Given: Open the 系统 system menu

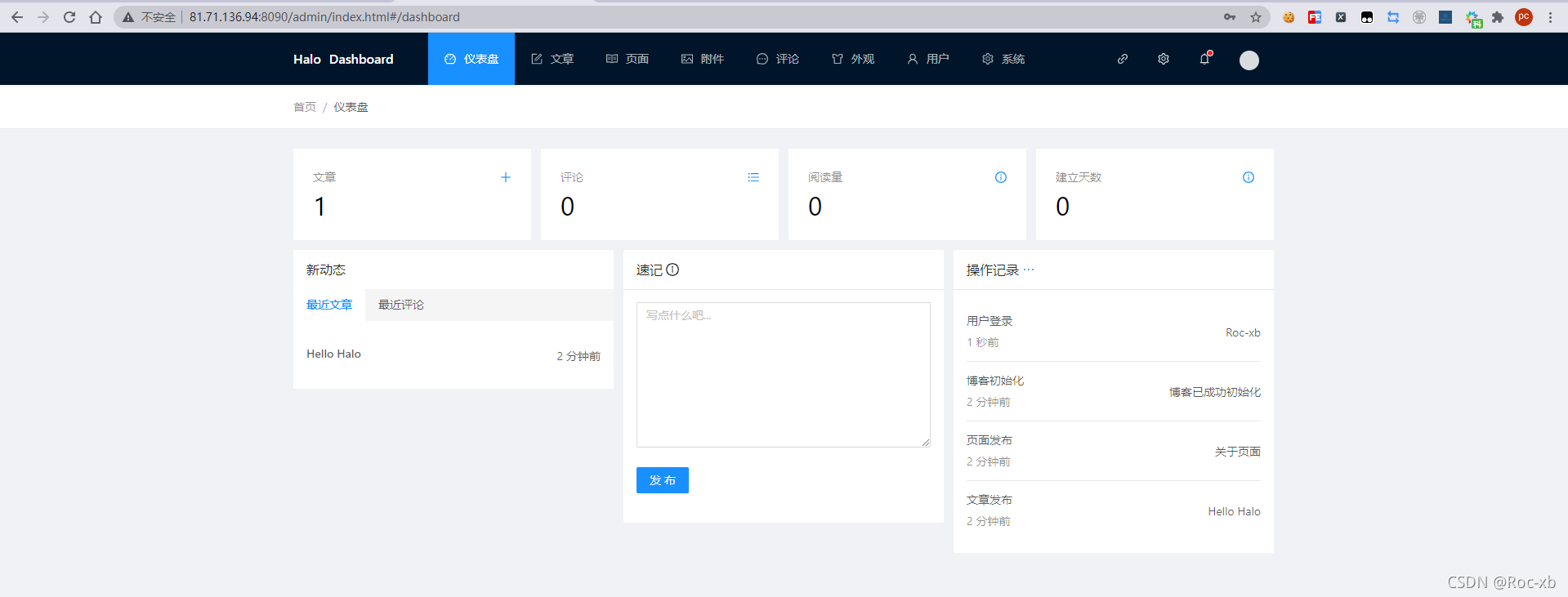Looking at the screenshot, I should coord(1003,59).
